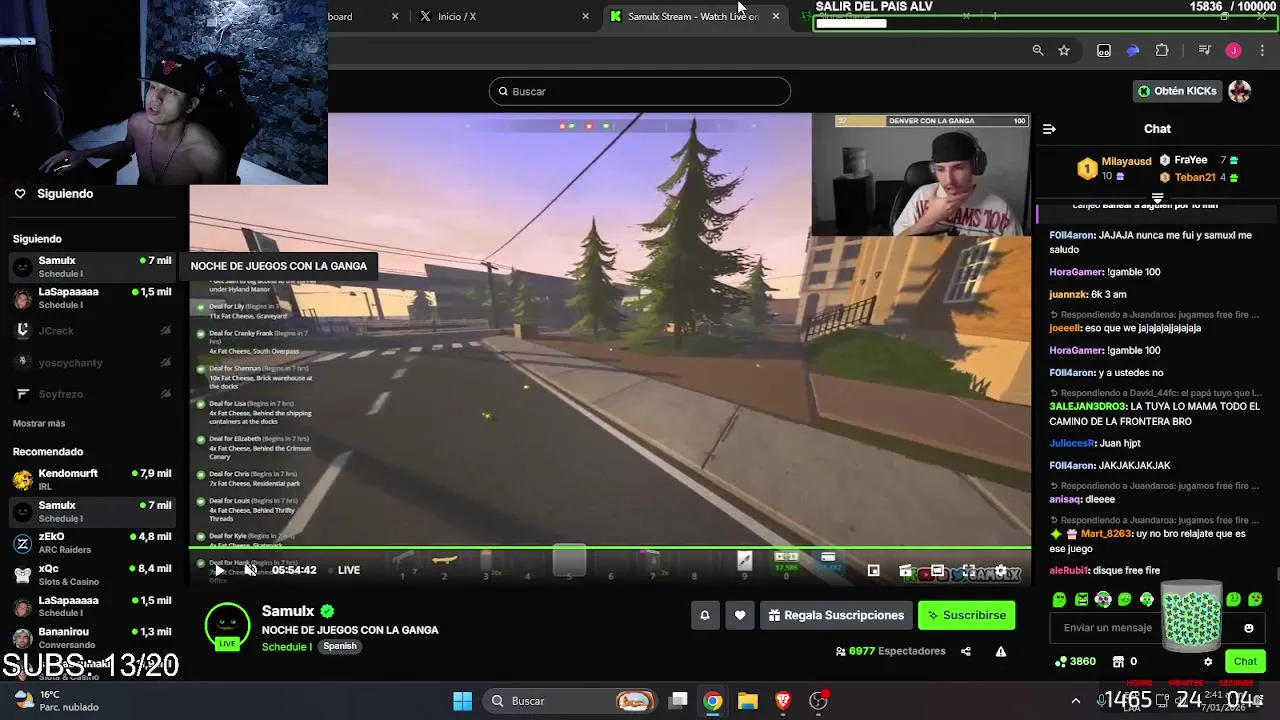Image resolution: width=1280 pixels, height=720 pixels.
Task: Open xQc Slots & Casino channel
Action: [92, 575]
